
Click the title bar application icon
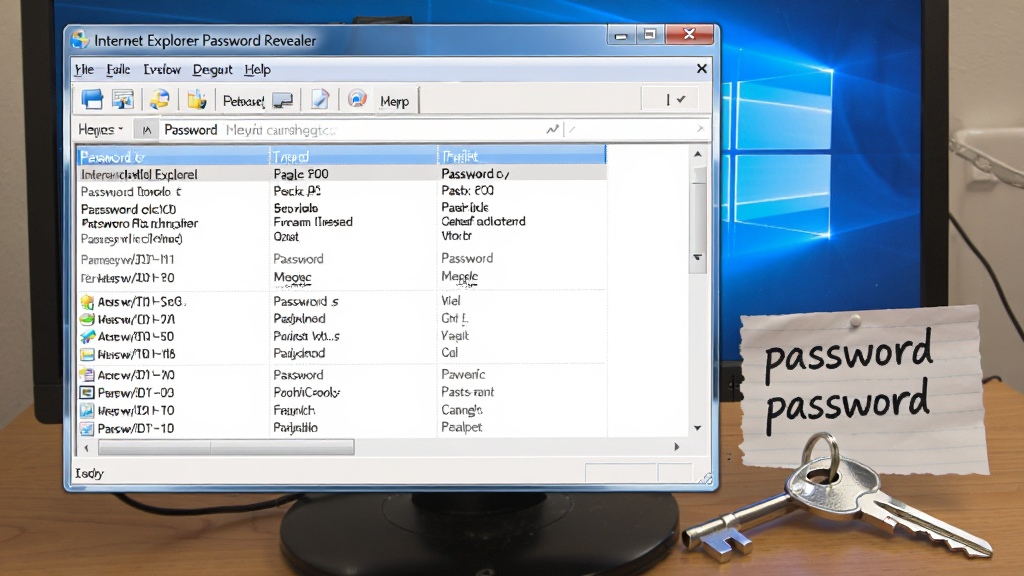[x=80, y=40]
